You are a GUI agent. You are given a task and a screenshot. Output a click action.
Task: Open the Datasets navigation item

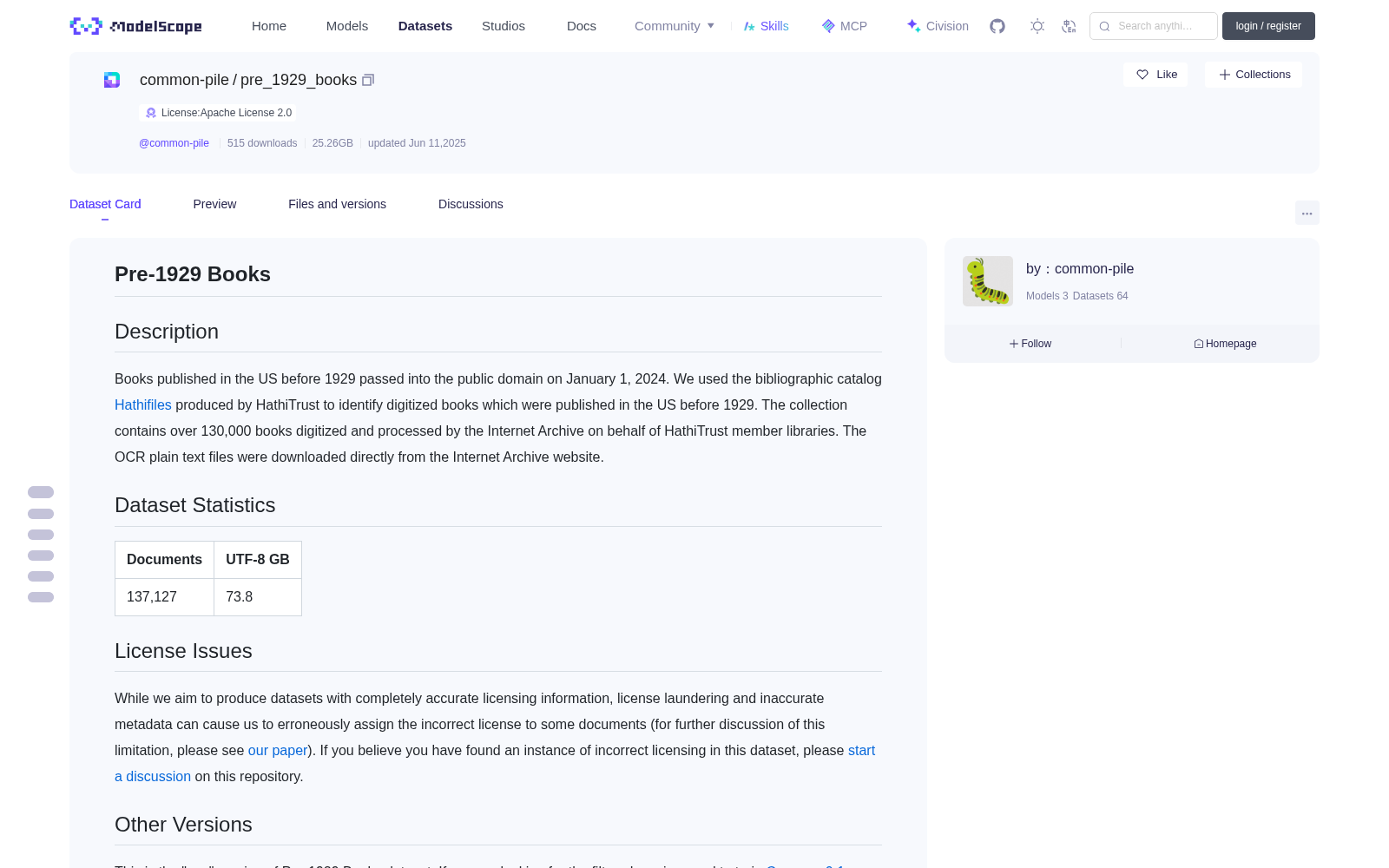(x=425, y=26)
